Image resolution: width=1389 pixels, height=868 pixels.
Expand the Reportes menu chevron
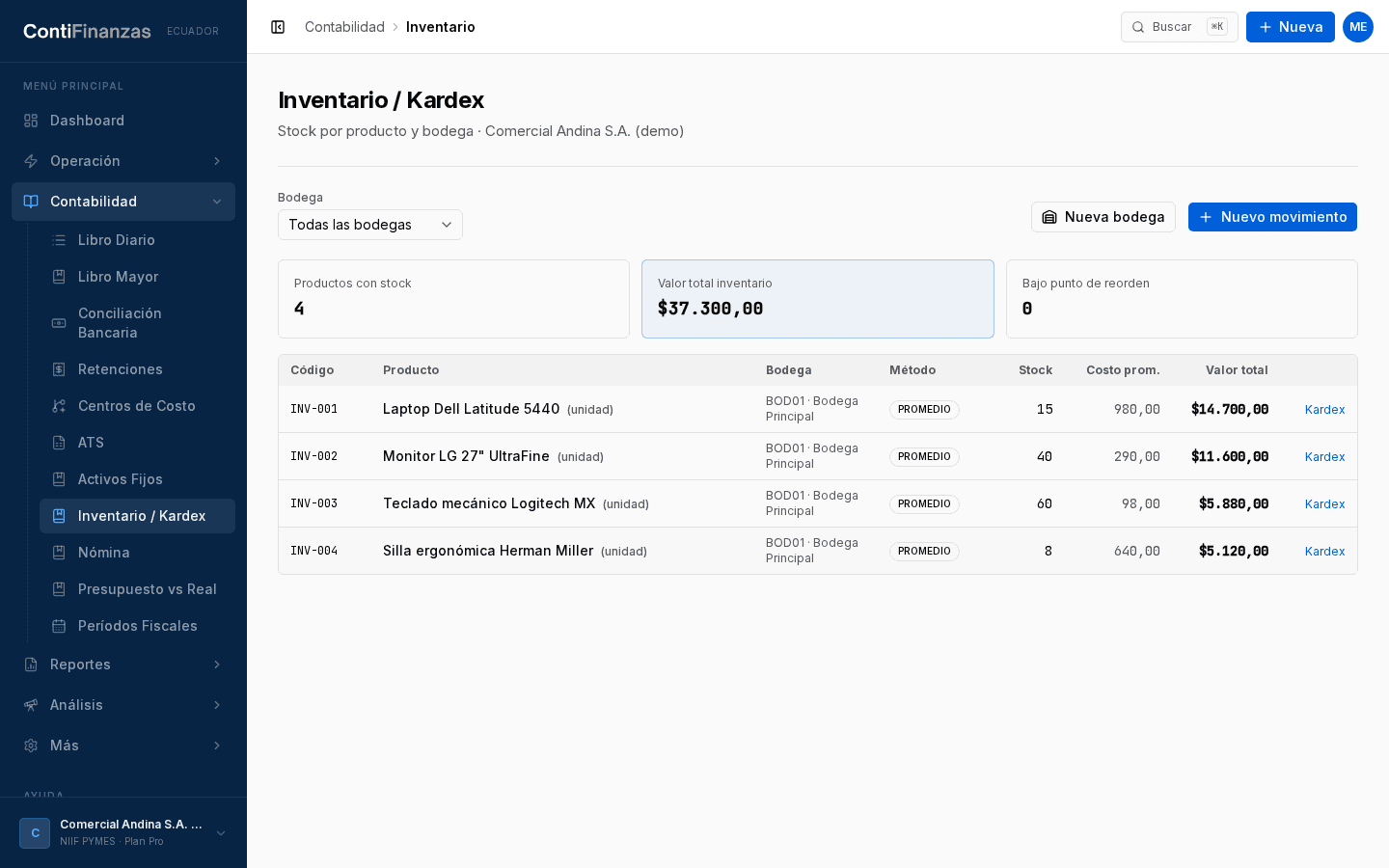coord(217,665)
